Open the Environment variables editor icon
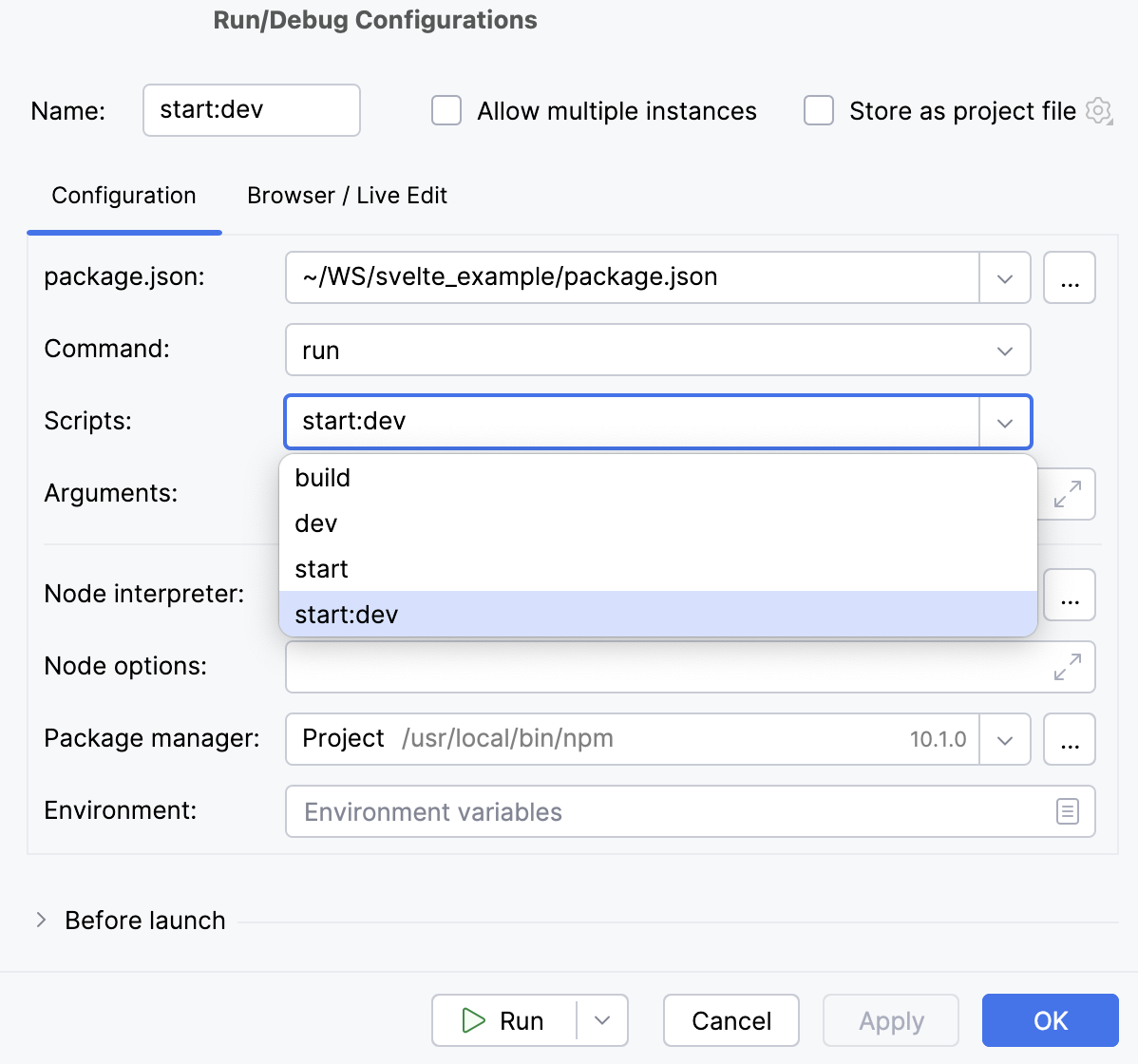Screen dimensions: 1138x1064 coord(1068,811)
